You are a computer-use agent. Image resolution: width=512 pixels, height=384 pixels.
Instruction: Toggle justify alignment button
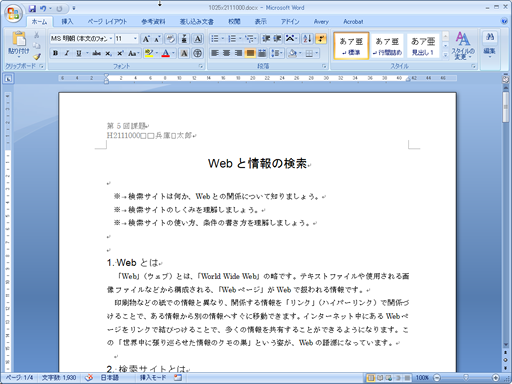coord(250,53)
